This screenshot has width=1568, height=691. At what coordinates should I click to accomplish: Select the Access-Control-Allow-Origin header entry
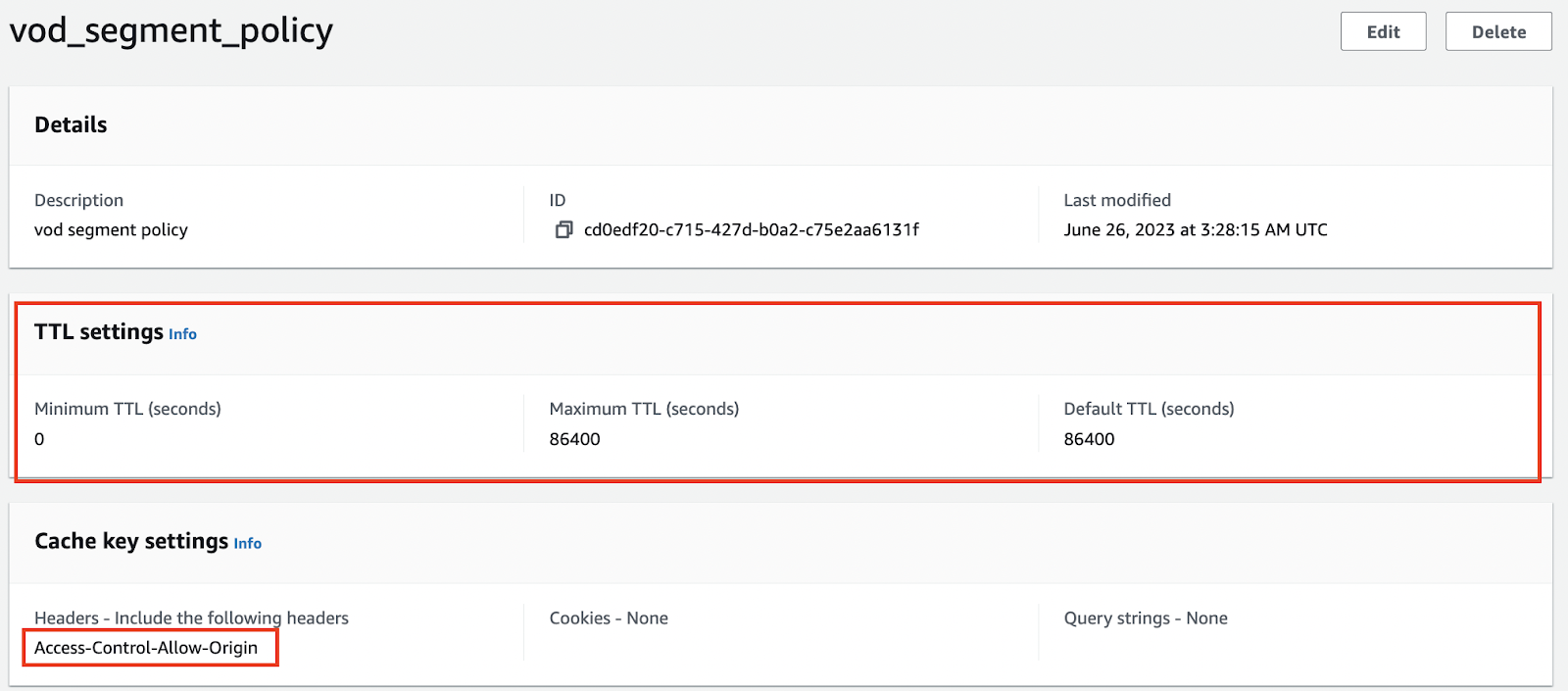coord(146,648)
